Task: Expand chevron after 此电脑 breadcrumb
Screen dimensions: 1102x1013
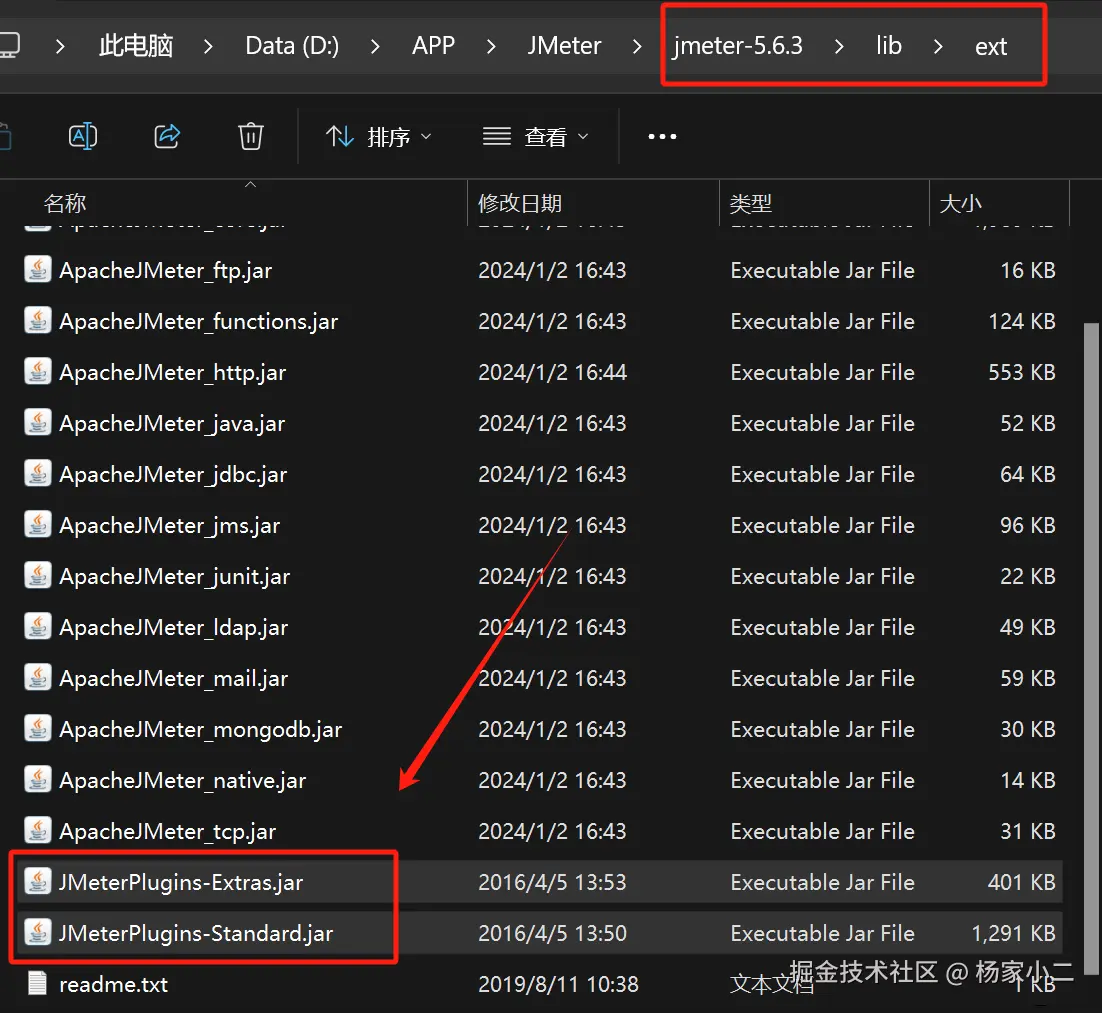Action: point(208,46)
